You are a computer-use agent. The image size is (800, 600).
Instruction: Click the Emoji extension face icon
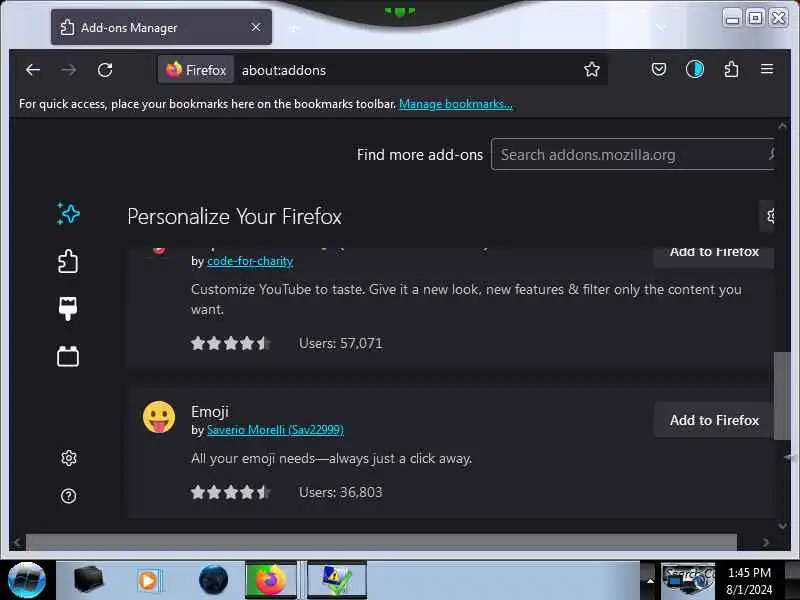tap(159, 417)
